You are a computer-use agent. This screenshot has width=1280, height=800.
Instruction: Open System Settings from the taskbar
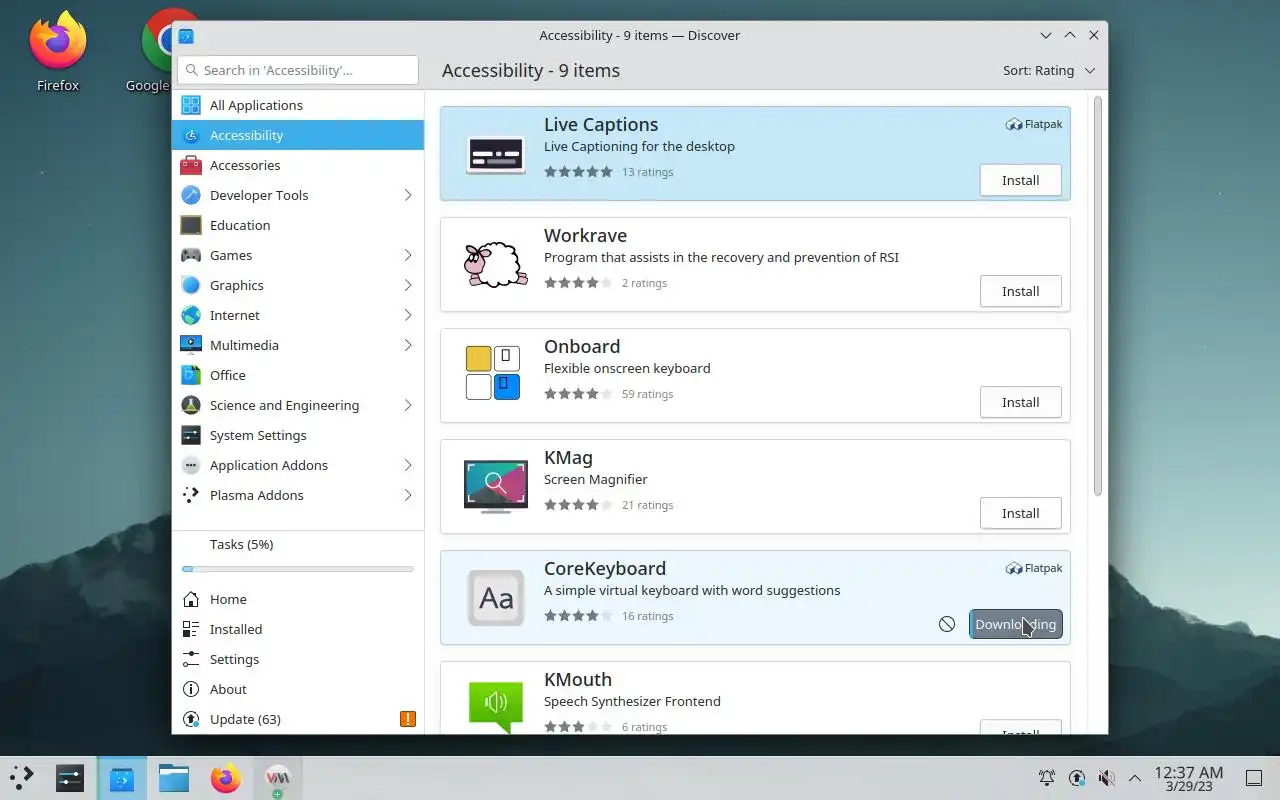pos(70,778)
